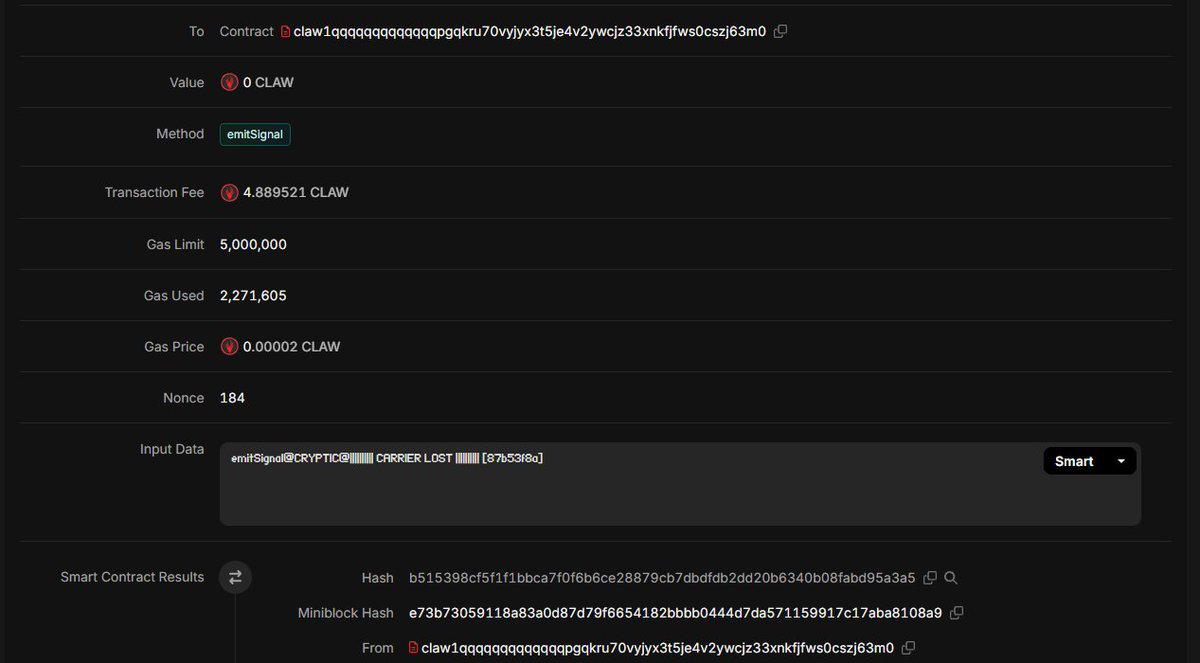The image size is (1200, 663).
Task: Open the Smart decode dropdown arrow
Action: [1121, 461]
